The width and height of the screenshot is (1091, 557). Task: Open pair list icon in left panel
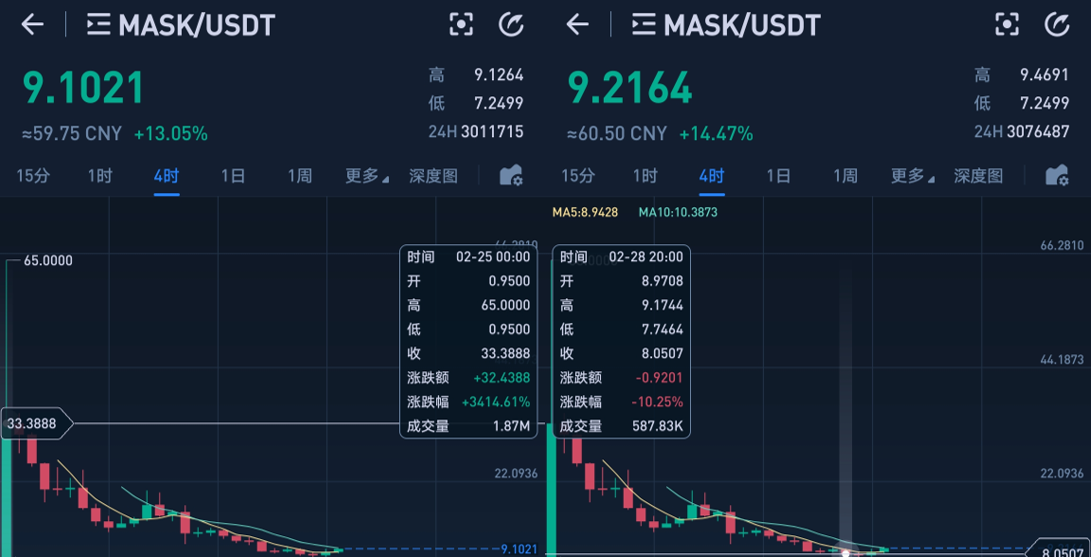coord(98,25)
